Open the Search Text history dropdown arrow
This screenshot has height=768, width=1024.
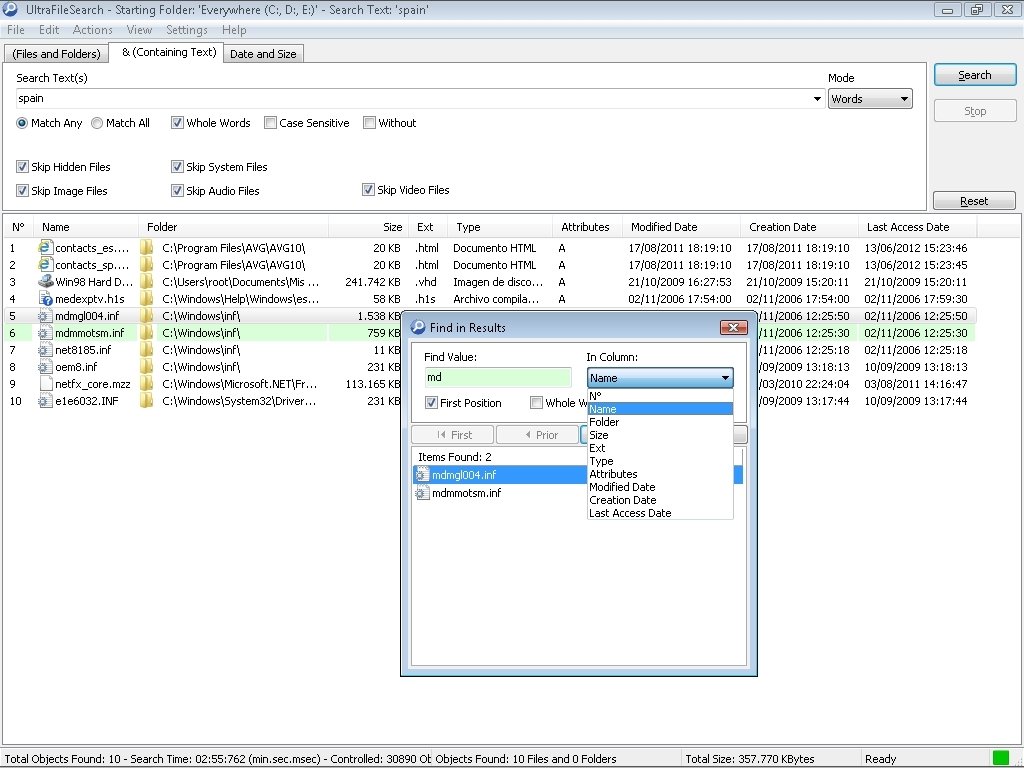click(817, 99)
